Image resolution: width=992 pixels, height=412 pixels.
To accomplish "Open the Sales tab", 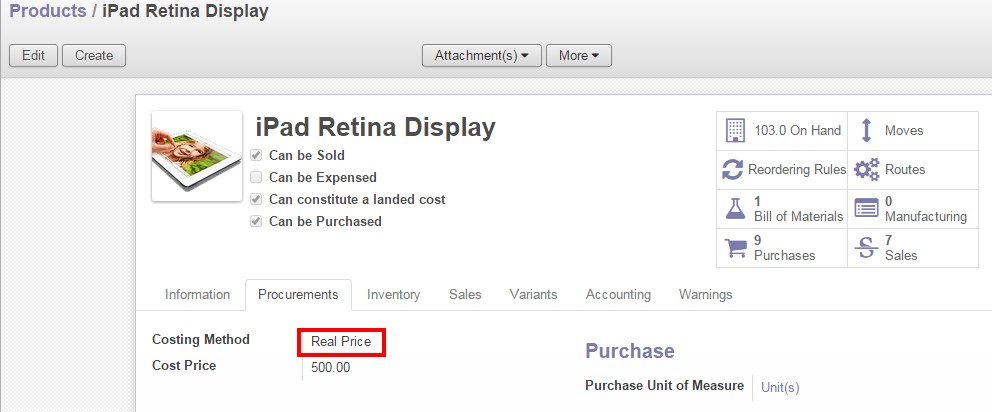I will (465, 294).
